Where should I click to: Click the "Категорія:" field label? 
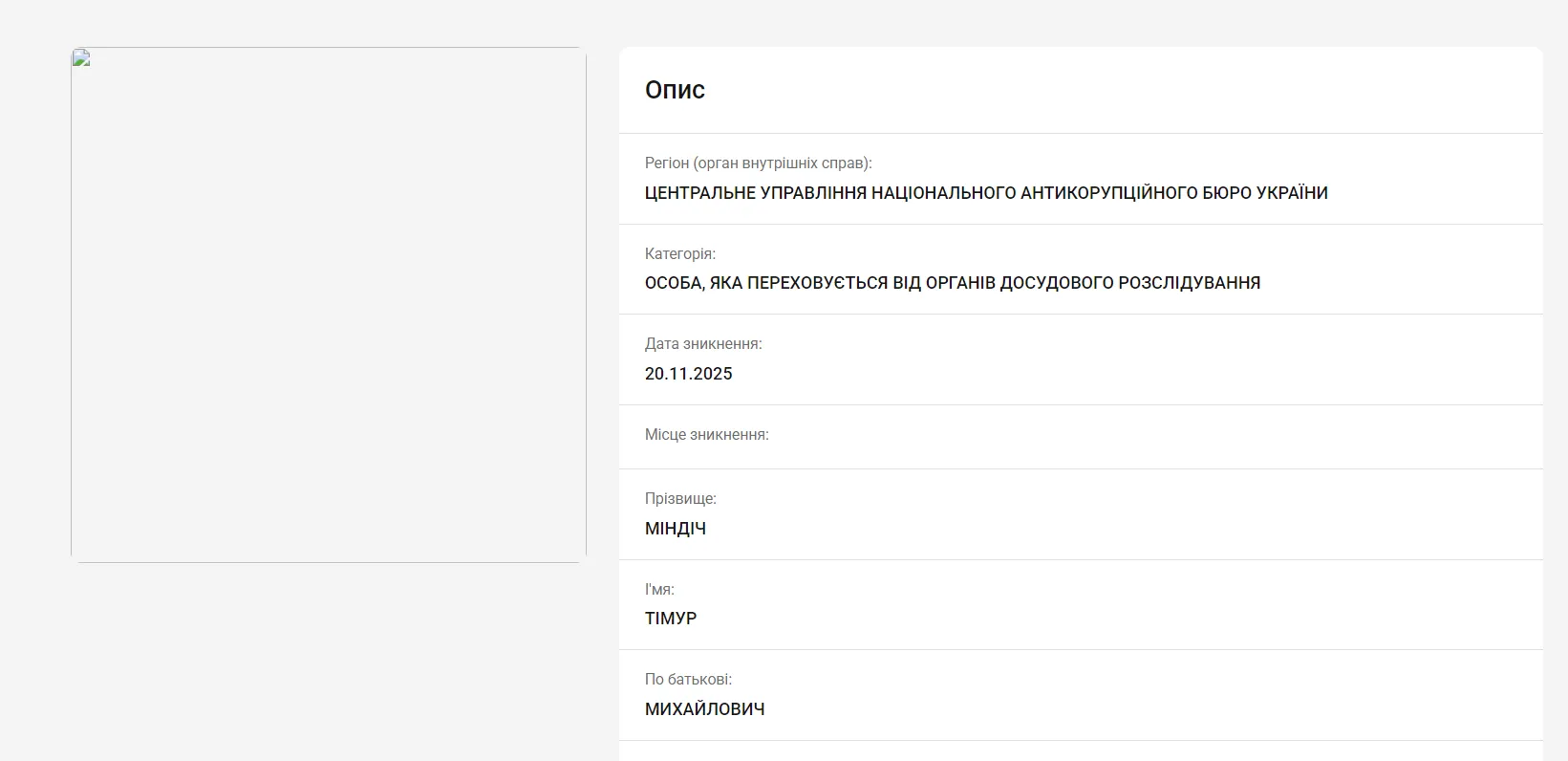(679, 254)
